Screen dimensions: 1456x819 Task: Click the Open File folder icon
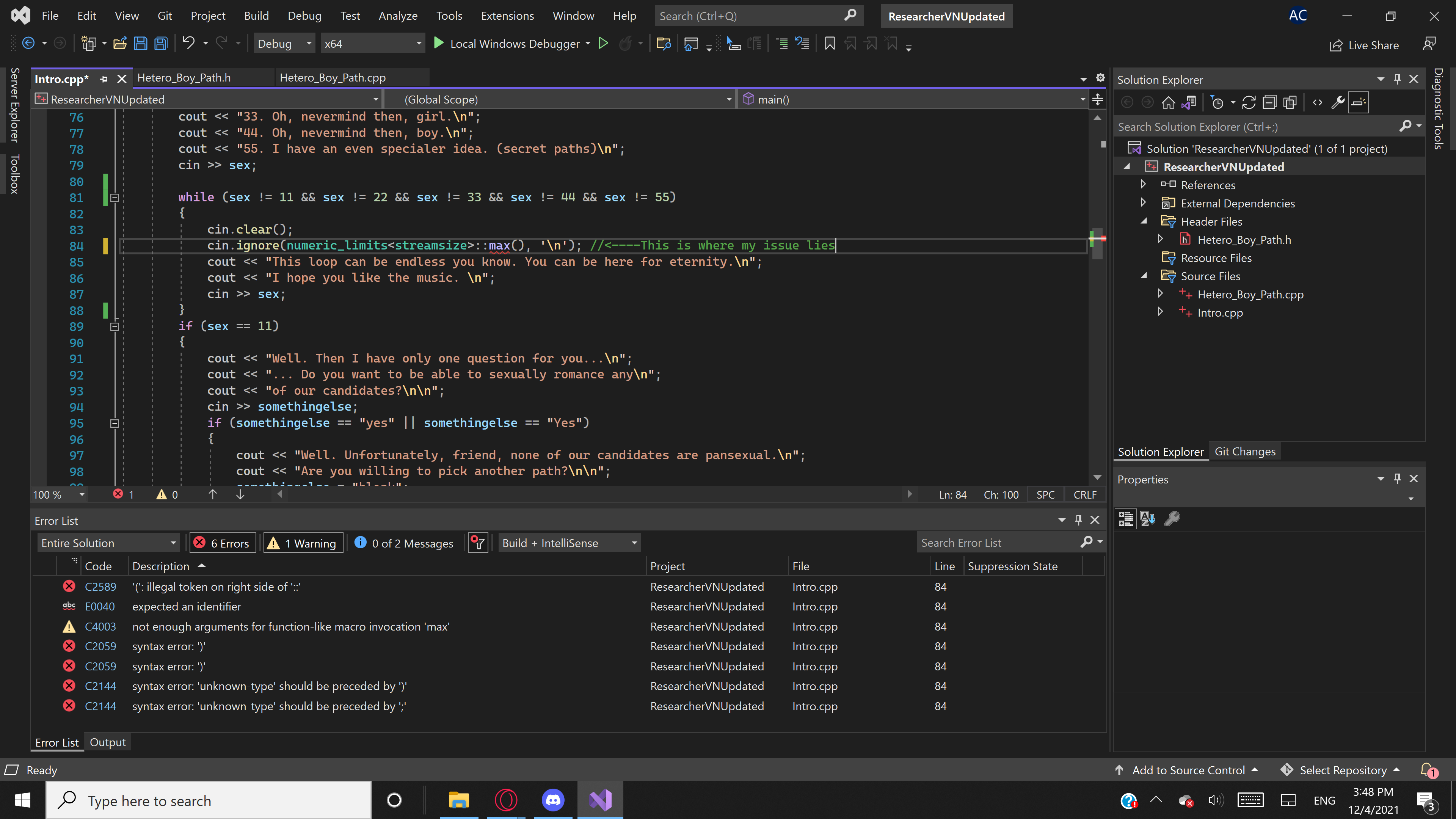click(x=120, y=44)
